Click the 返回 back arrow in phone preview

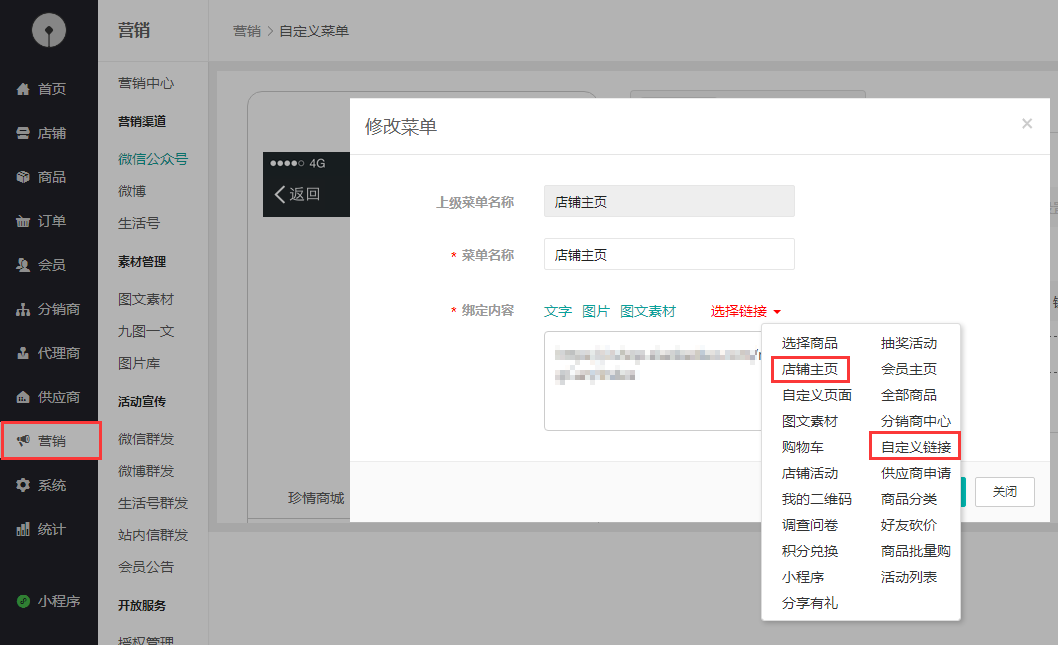tap(281, 194)
